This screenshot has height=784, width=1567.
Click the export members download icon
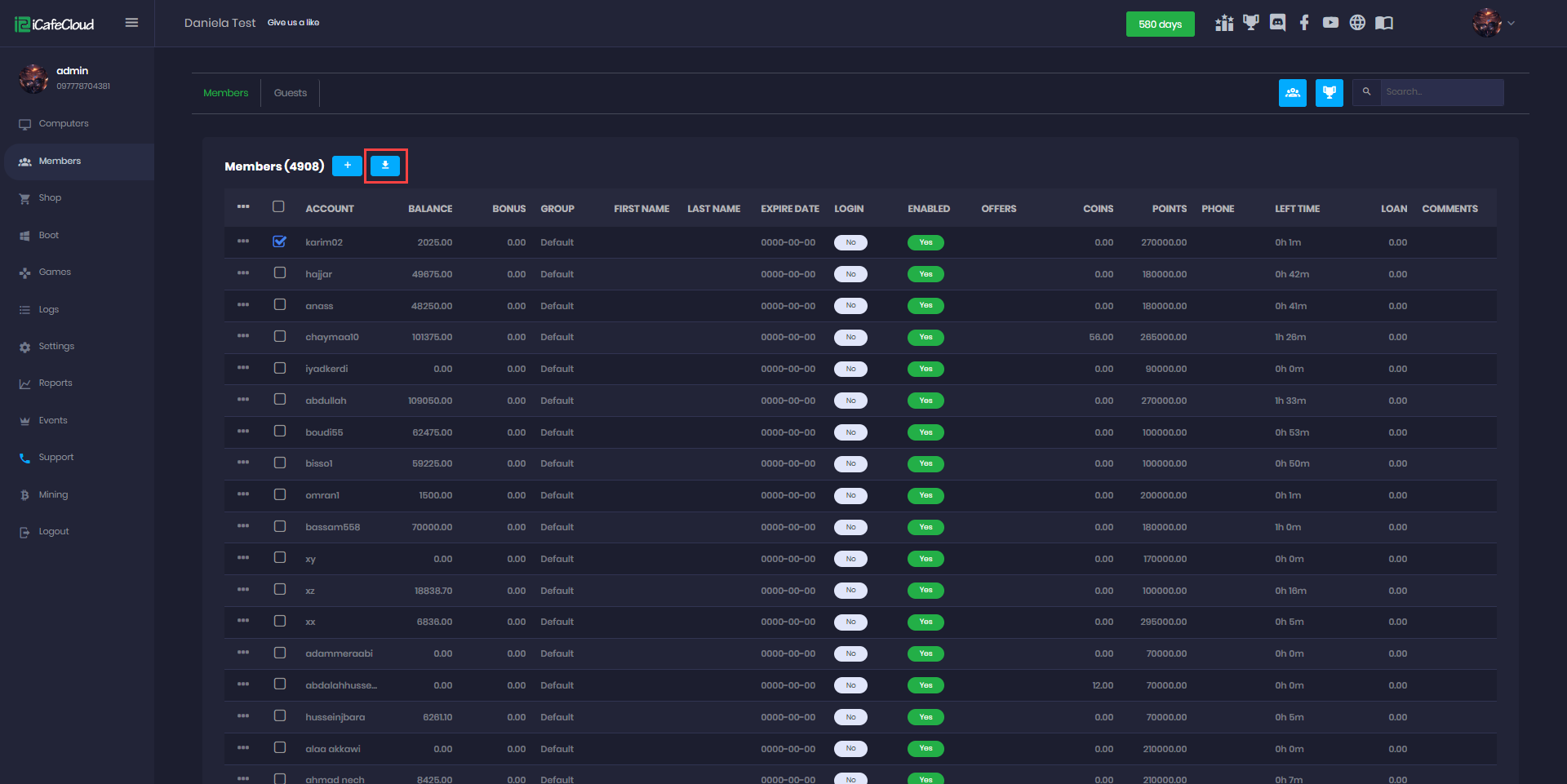pos(385,166)
